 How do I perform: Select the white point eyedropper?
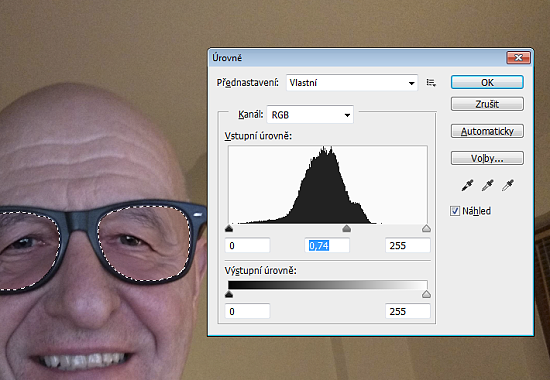pyautogui.click(x=508, y=185)
